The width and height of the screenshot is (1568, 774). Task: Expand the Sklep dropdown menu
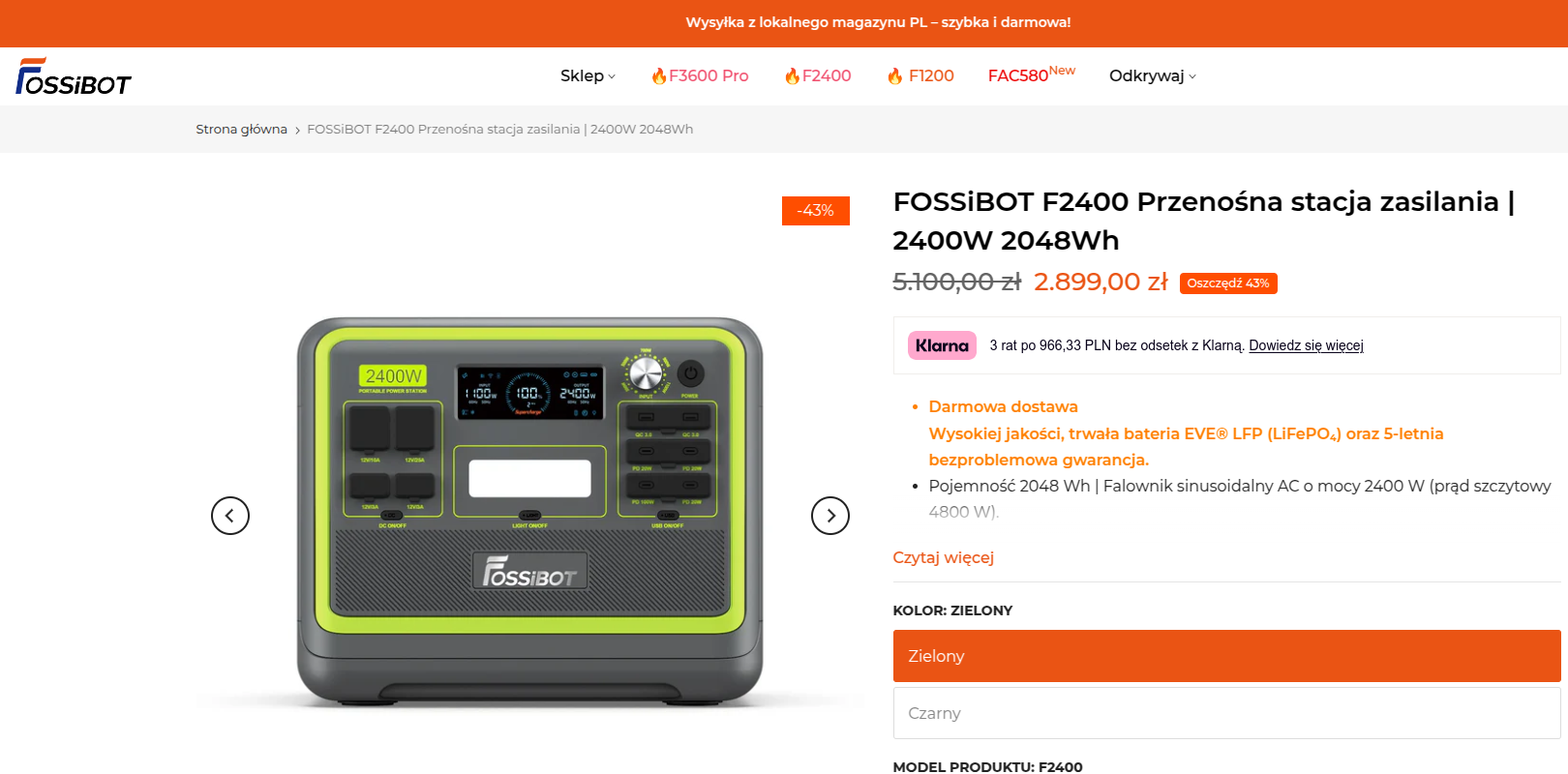(x=588, y=75)
